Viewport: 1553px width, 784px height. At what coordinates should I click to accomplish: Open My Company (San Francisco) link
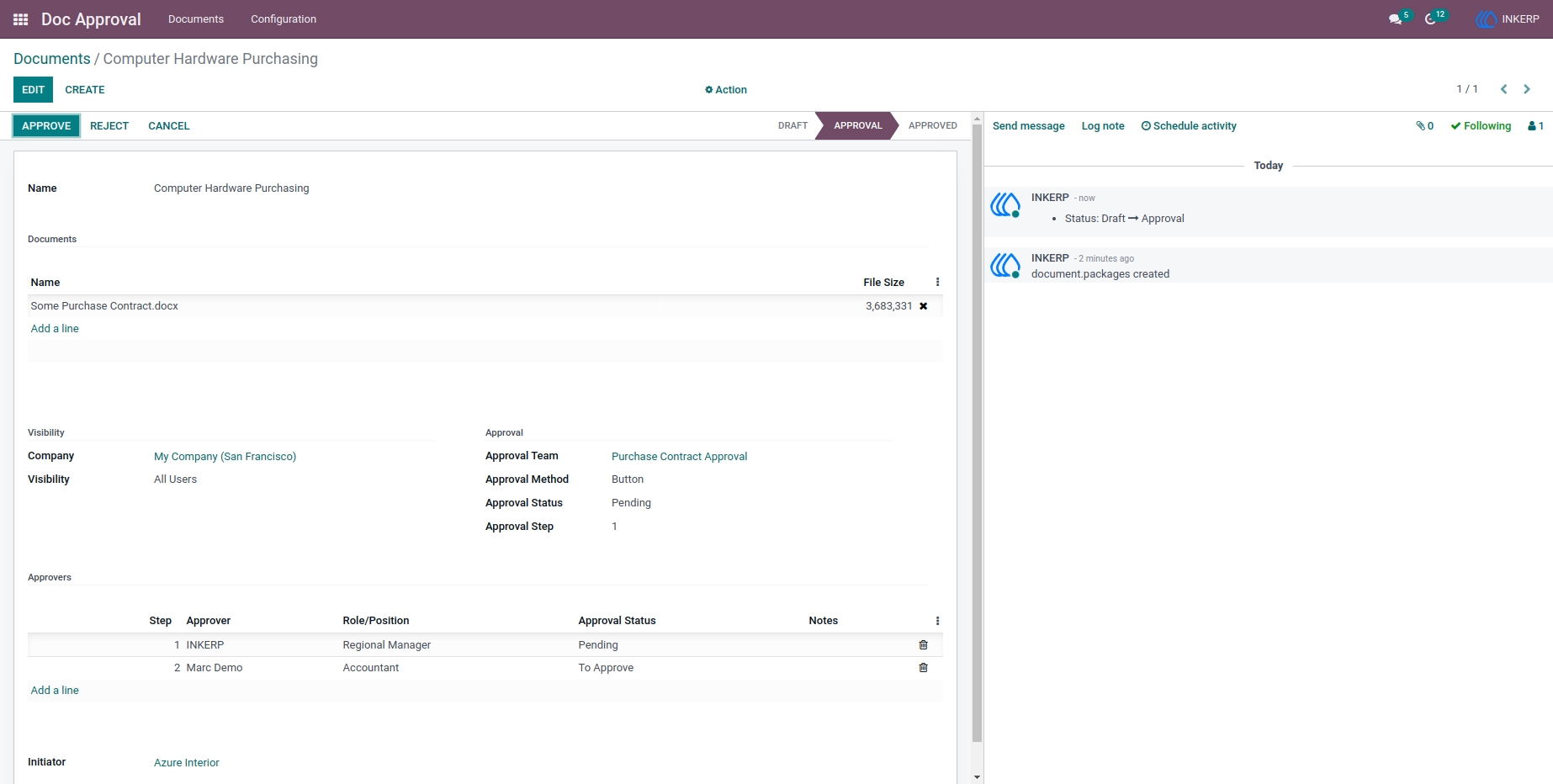coord(225,457)
